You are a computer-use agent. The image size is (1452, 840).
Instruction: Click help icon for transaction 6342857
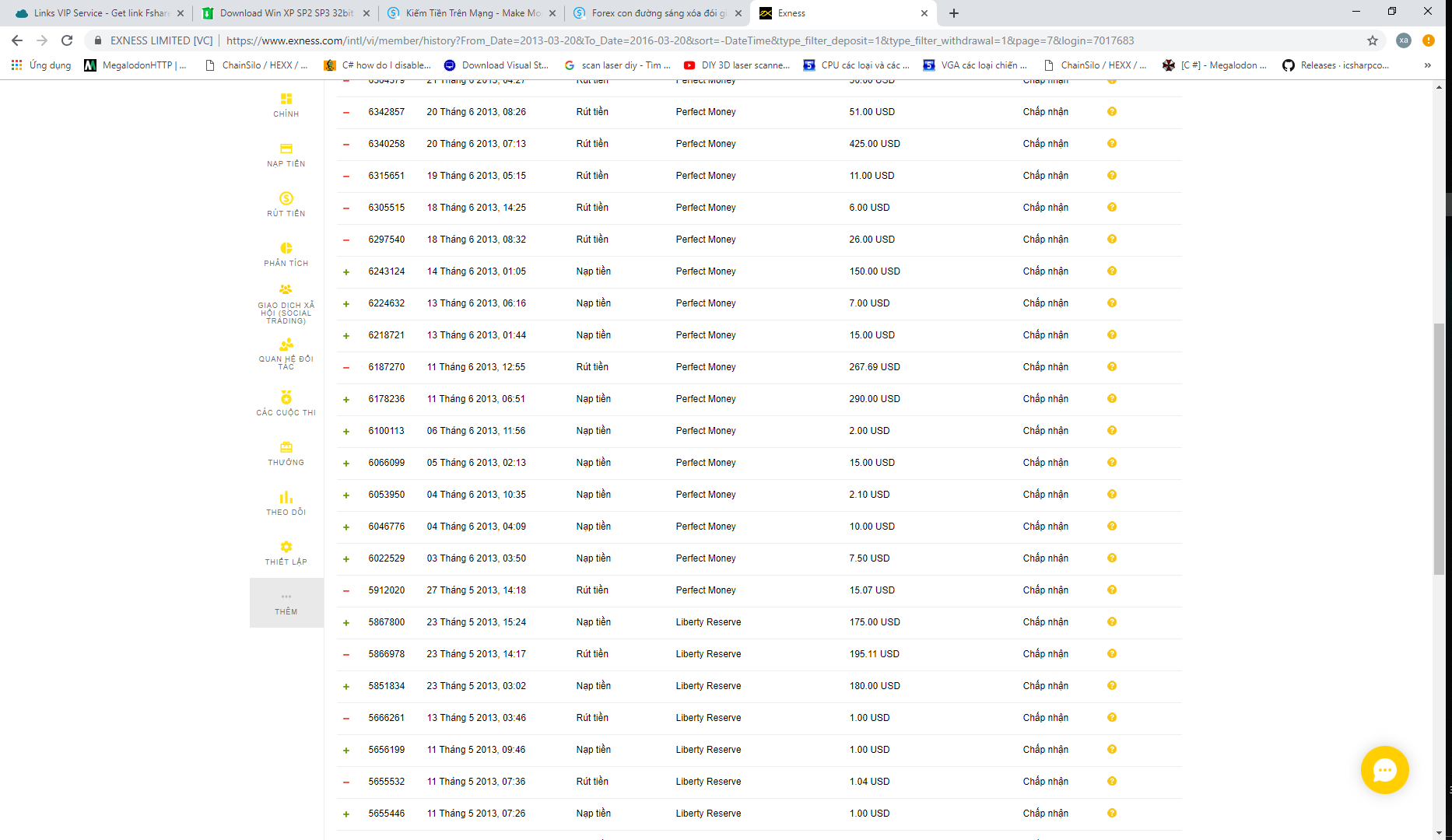point(1112,111)
